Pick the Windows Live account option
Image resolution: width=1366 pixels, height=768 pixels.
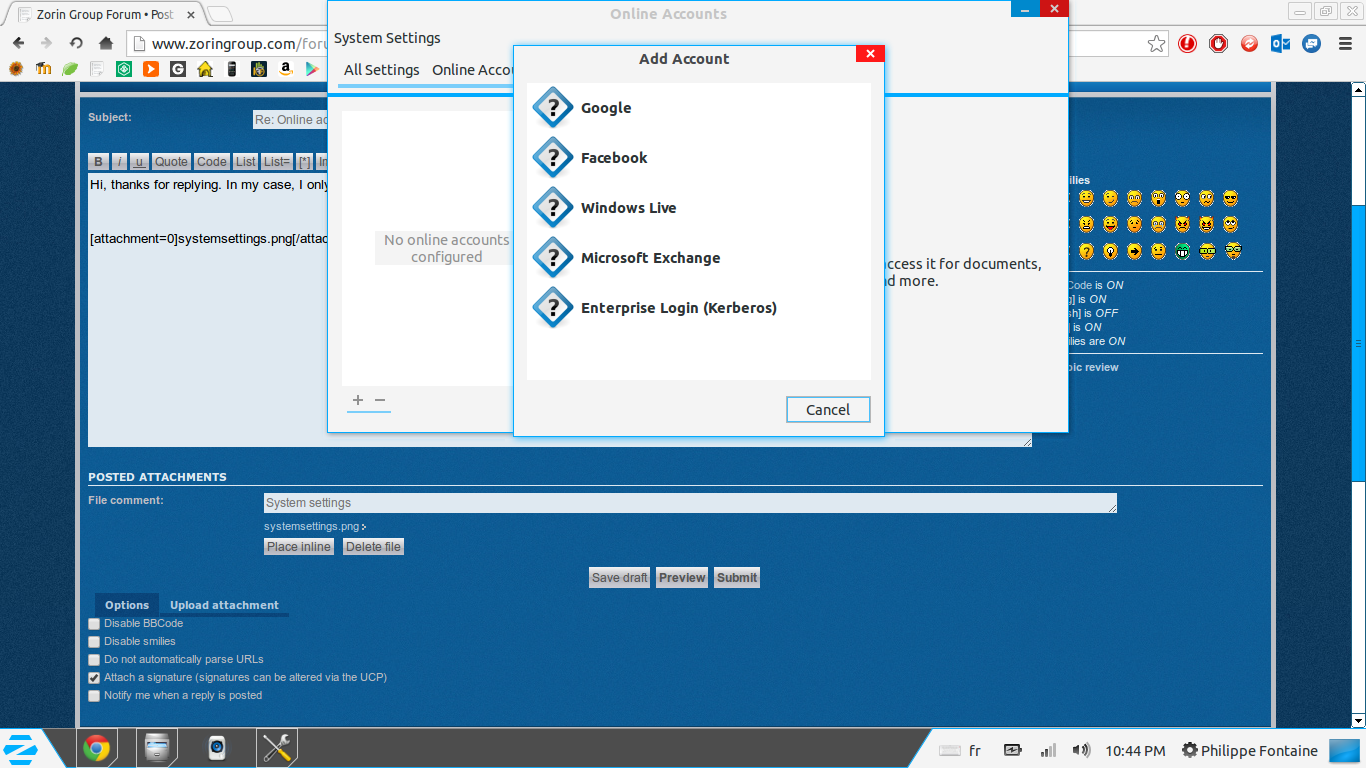coord(628,208)
